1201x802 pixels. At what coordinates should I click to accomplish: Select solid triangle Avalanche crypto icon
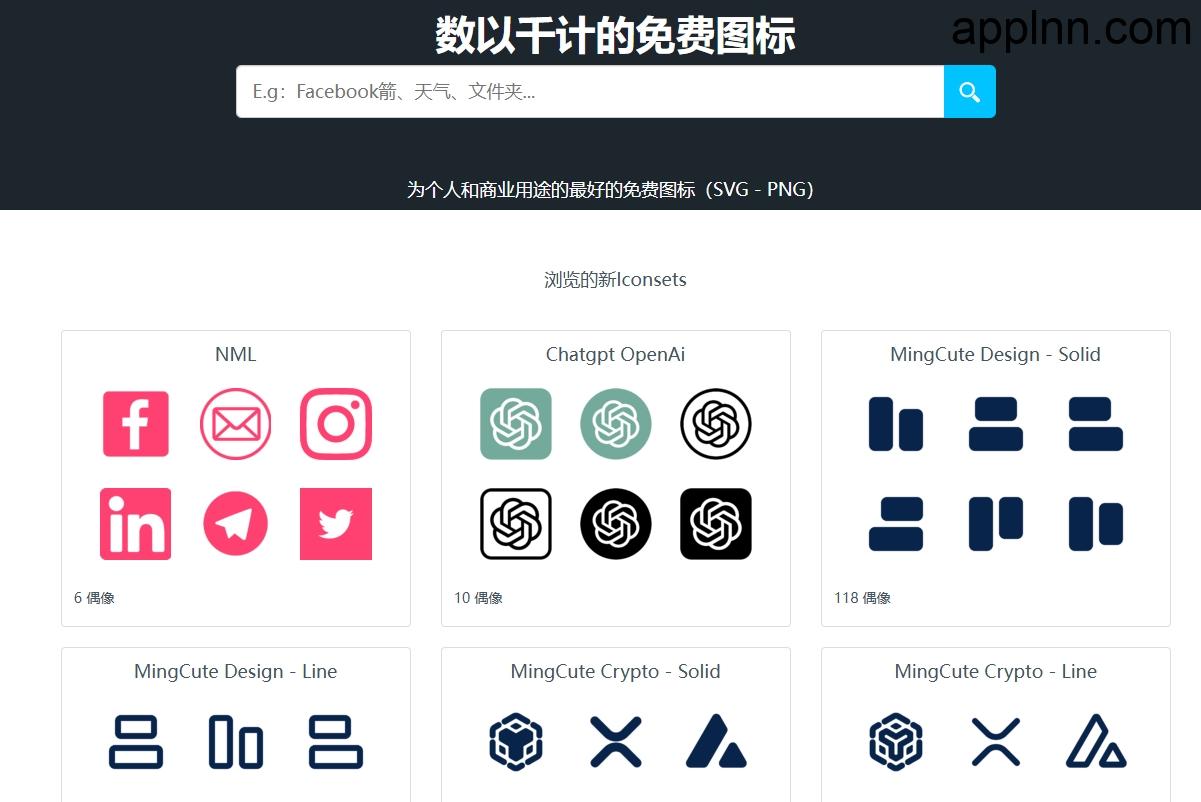point(716,742)
